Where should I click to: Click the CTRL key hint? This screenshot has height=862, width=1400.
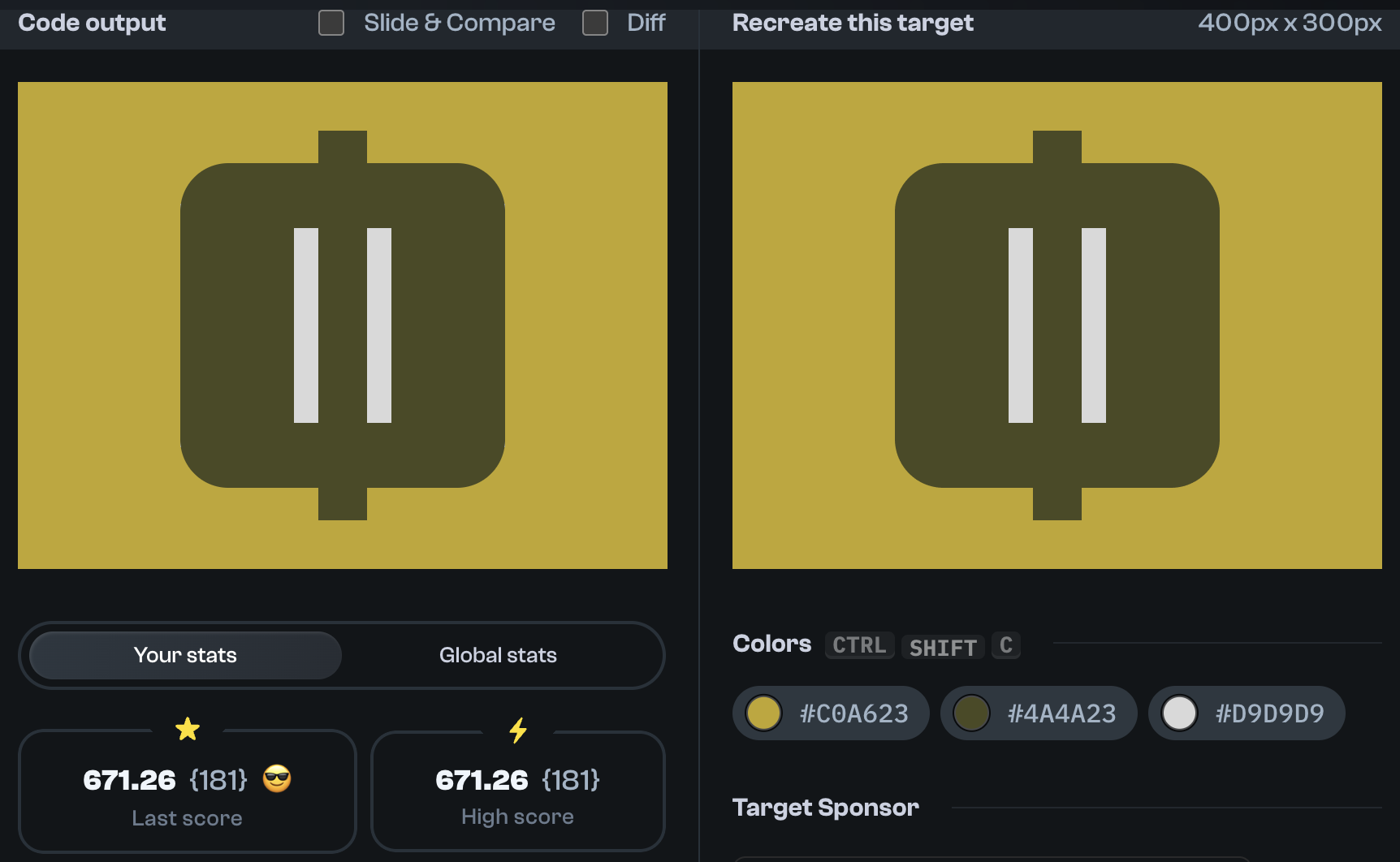tap(859, 645)
